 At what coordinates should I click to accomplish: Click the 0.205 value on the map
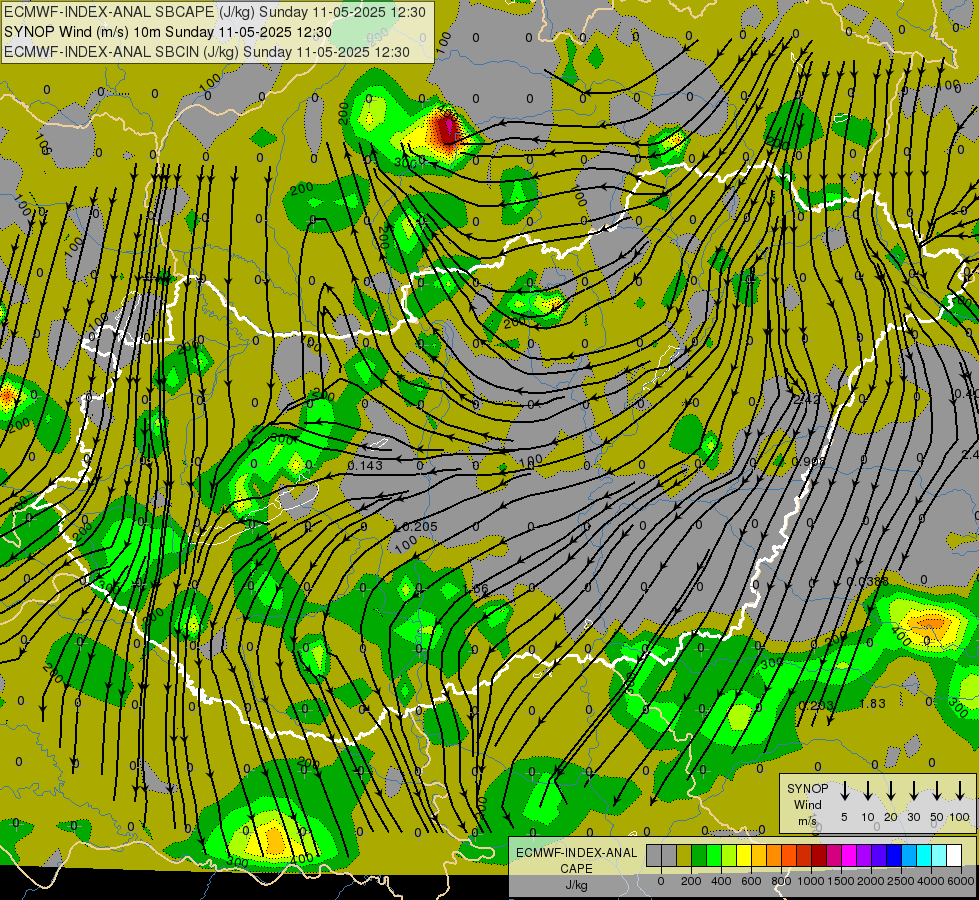(420, 527)
